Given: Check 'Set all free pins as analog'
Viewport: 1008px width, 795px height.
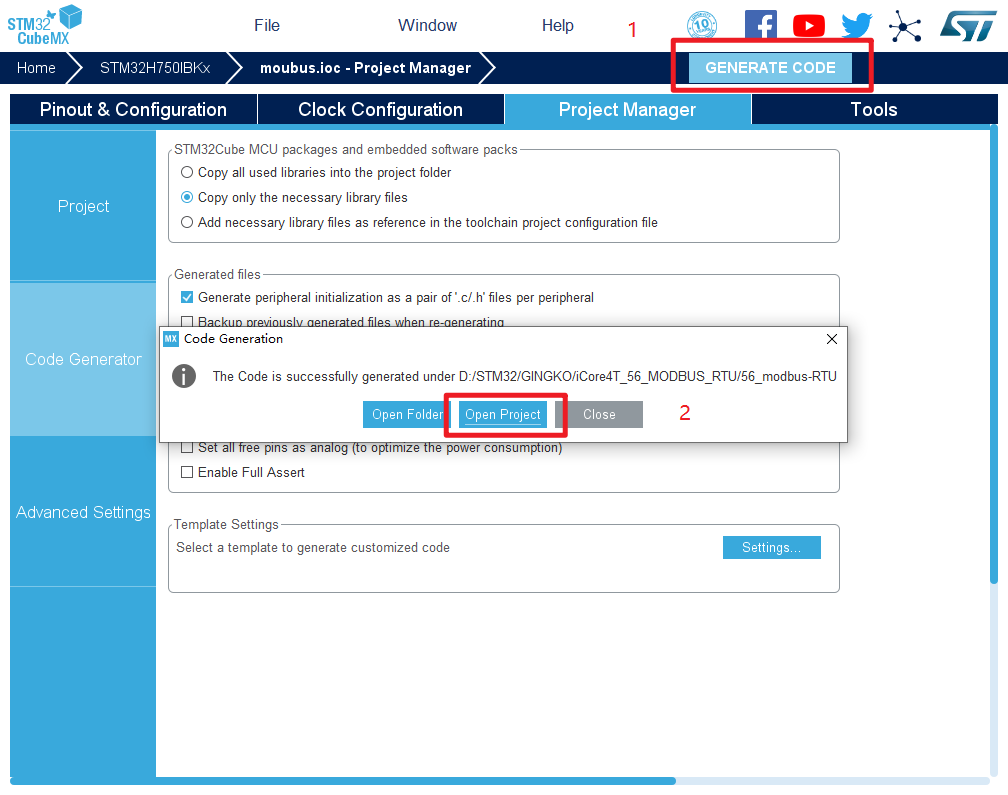Looking at the screenshot, I should pyautogui.click(x=187, y=448).
